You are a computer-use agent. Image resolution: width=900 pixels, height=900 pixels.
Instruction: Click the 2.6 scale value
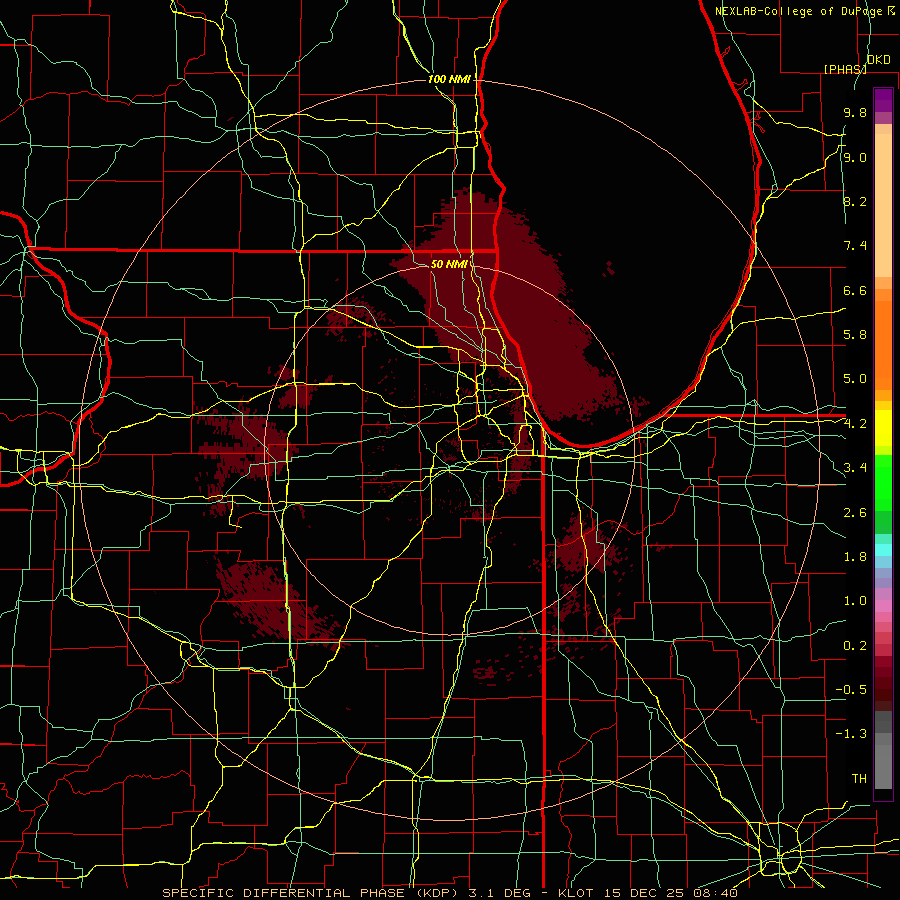coord(855,513)
